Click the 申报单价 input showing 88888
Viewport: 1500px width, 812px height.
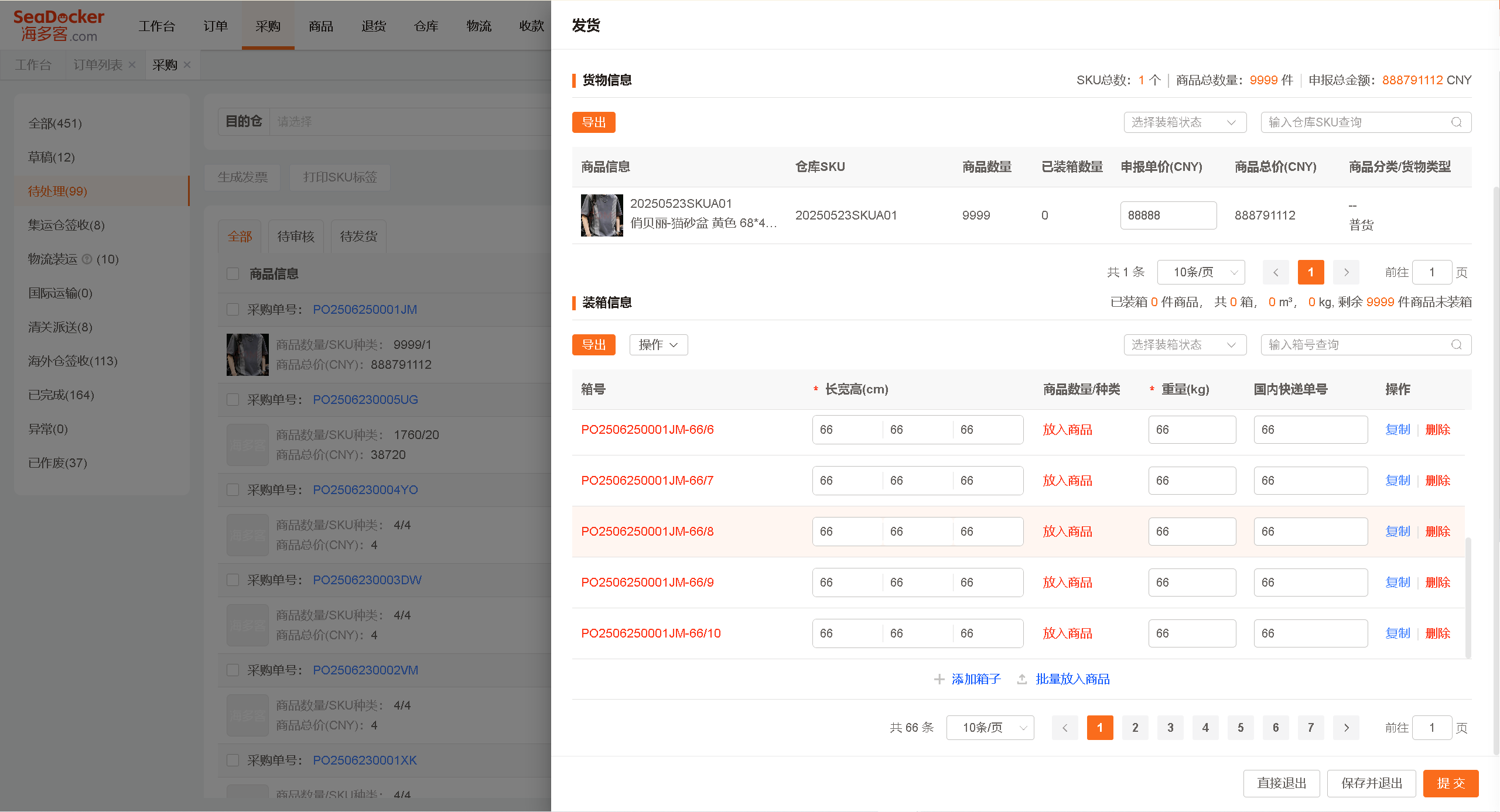click(1168, 215)
